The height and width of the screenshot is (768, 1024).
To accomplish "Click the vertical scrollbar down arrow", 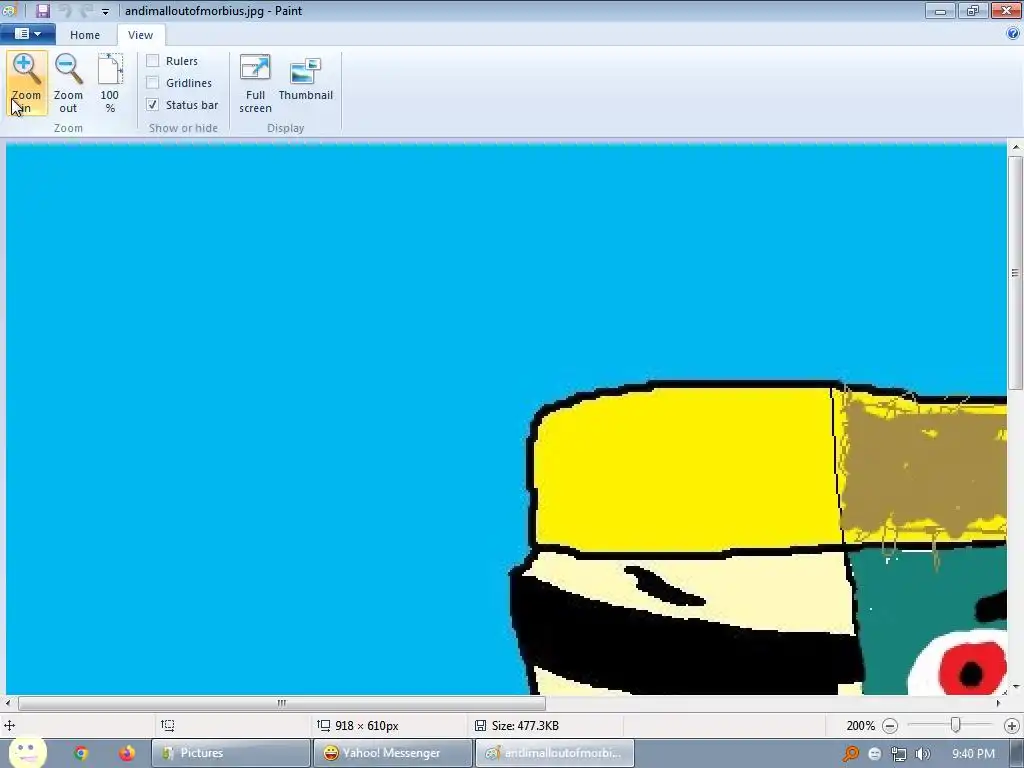I will [x=1016, y=688].
